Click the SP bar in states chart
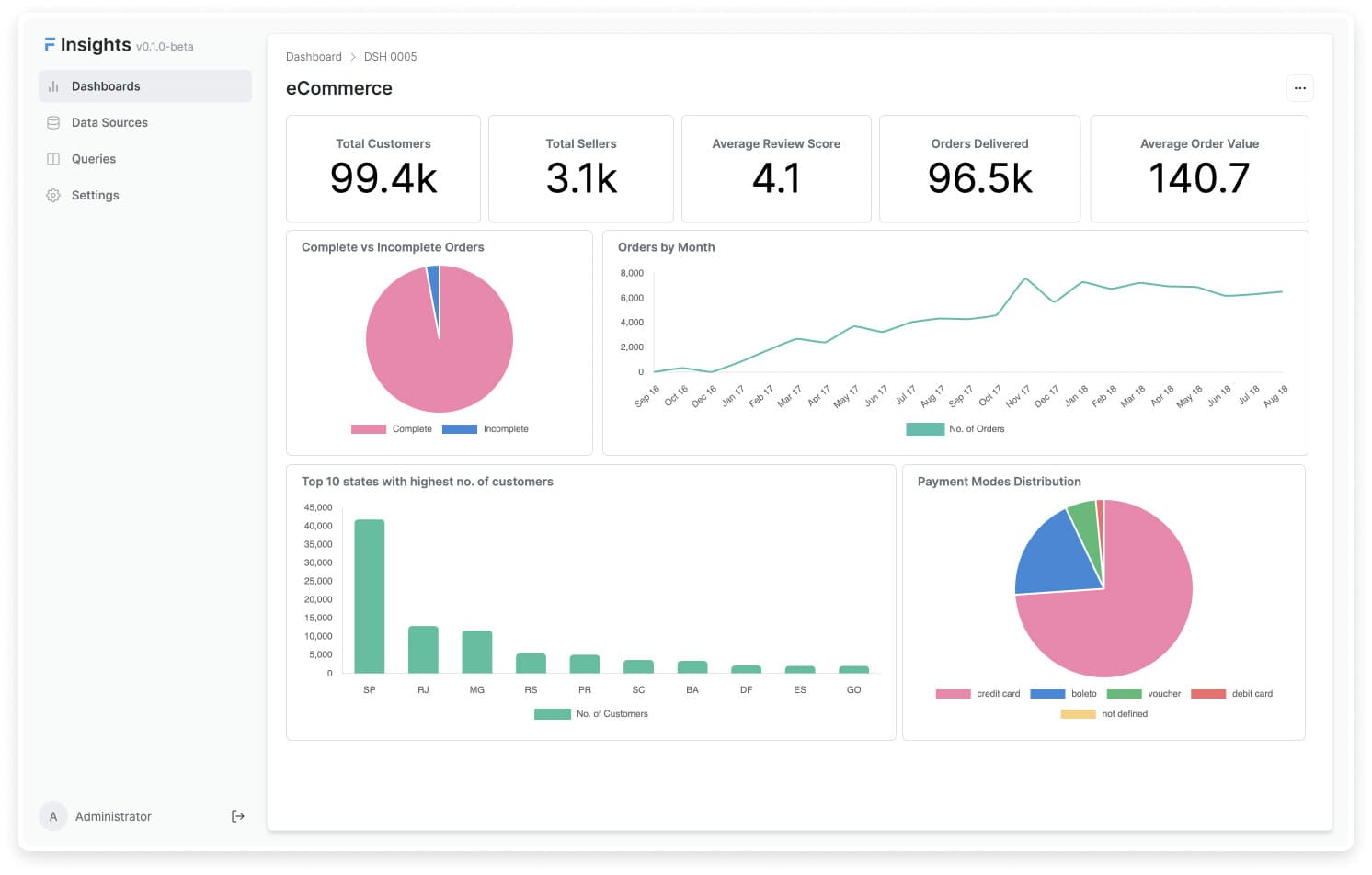Screen dimensions: 1372x875 370,597
